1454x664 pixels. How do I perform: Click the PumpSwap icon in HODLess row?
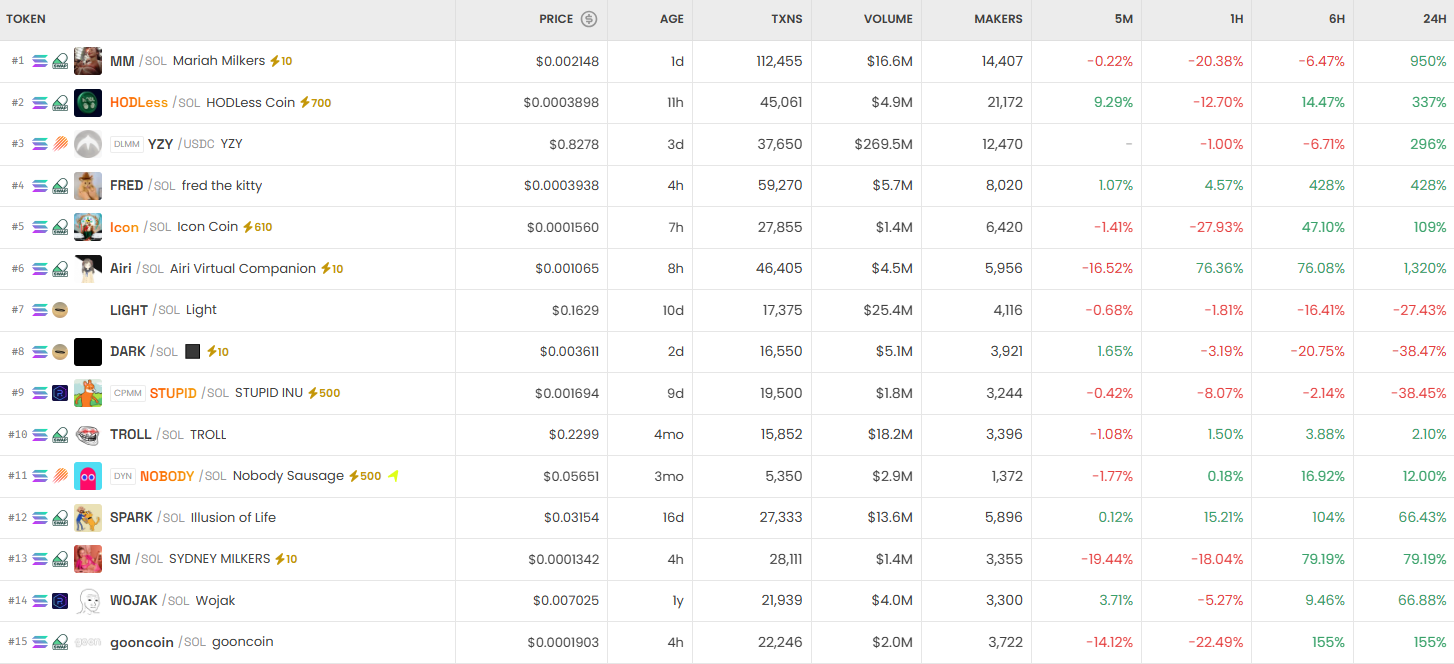[60, 103]
